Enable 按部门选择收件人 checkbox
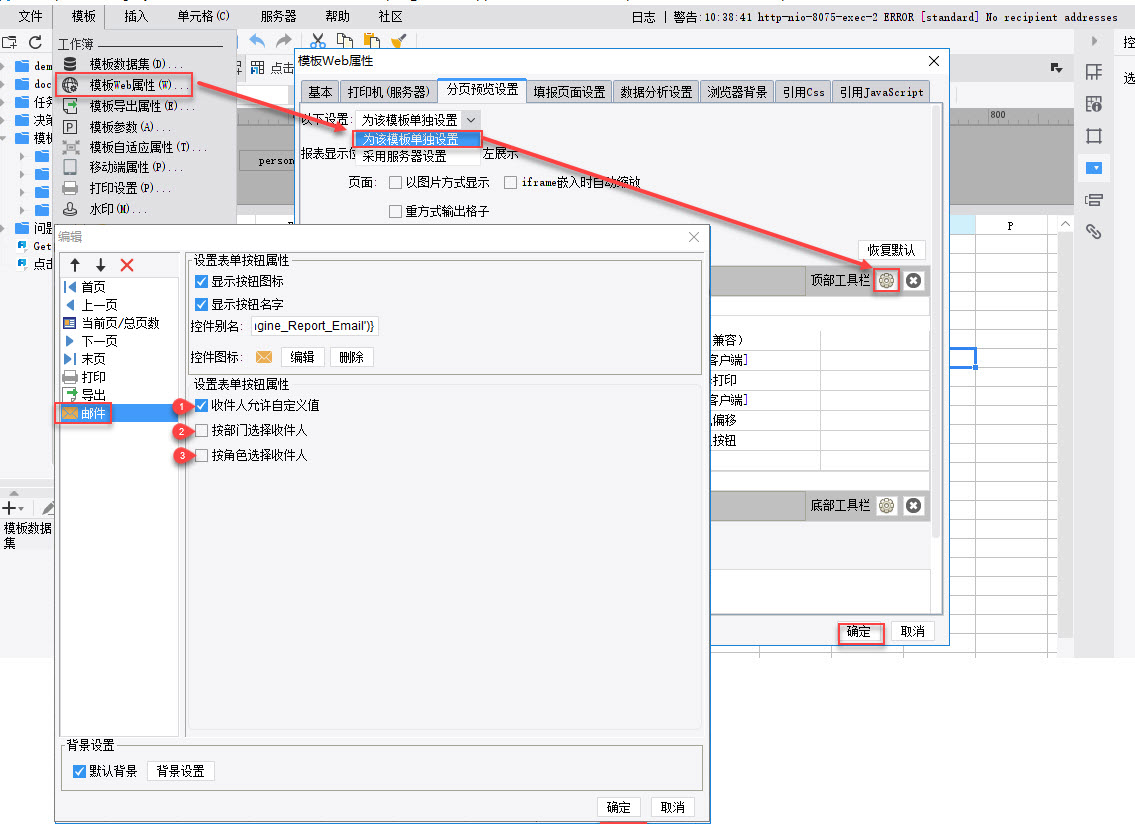Viewport: 1135px width, 824px height. [x=202, y=430]
